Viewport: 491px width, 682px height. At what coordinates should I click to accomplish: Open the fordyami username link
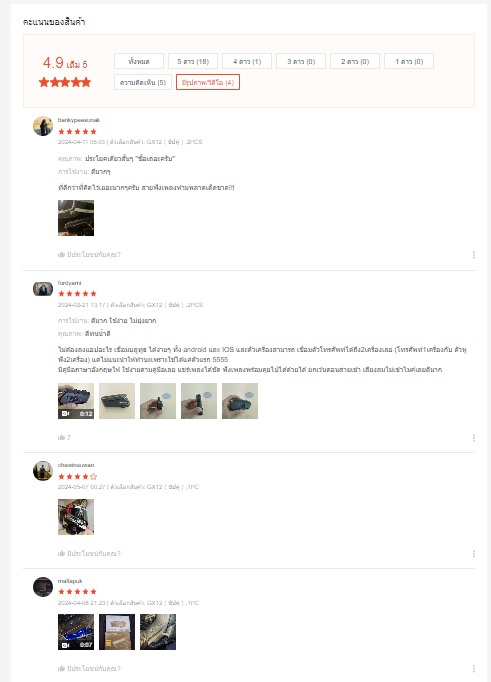point(70,283)
